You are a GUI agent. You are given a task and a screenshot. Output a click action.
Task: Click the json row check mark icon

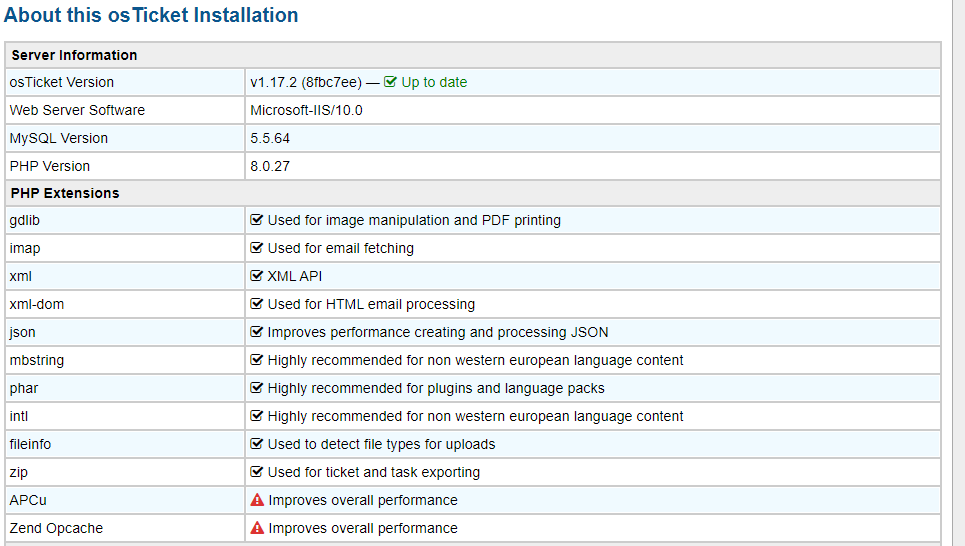[x=257, y=332]
